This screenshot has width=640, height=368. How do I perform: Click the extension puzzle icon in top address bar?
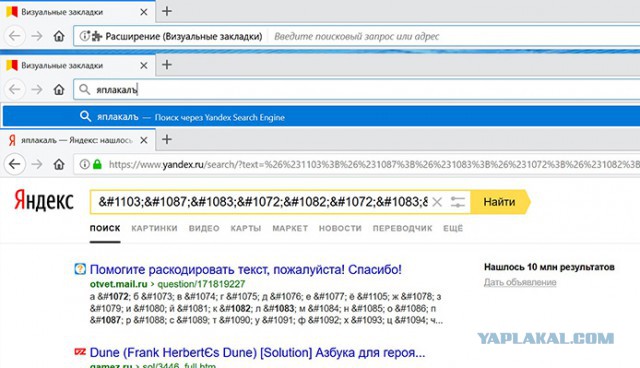coord(97,36)
